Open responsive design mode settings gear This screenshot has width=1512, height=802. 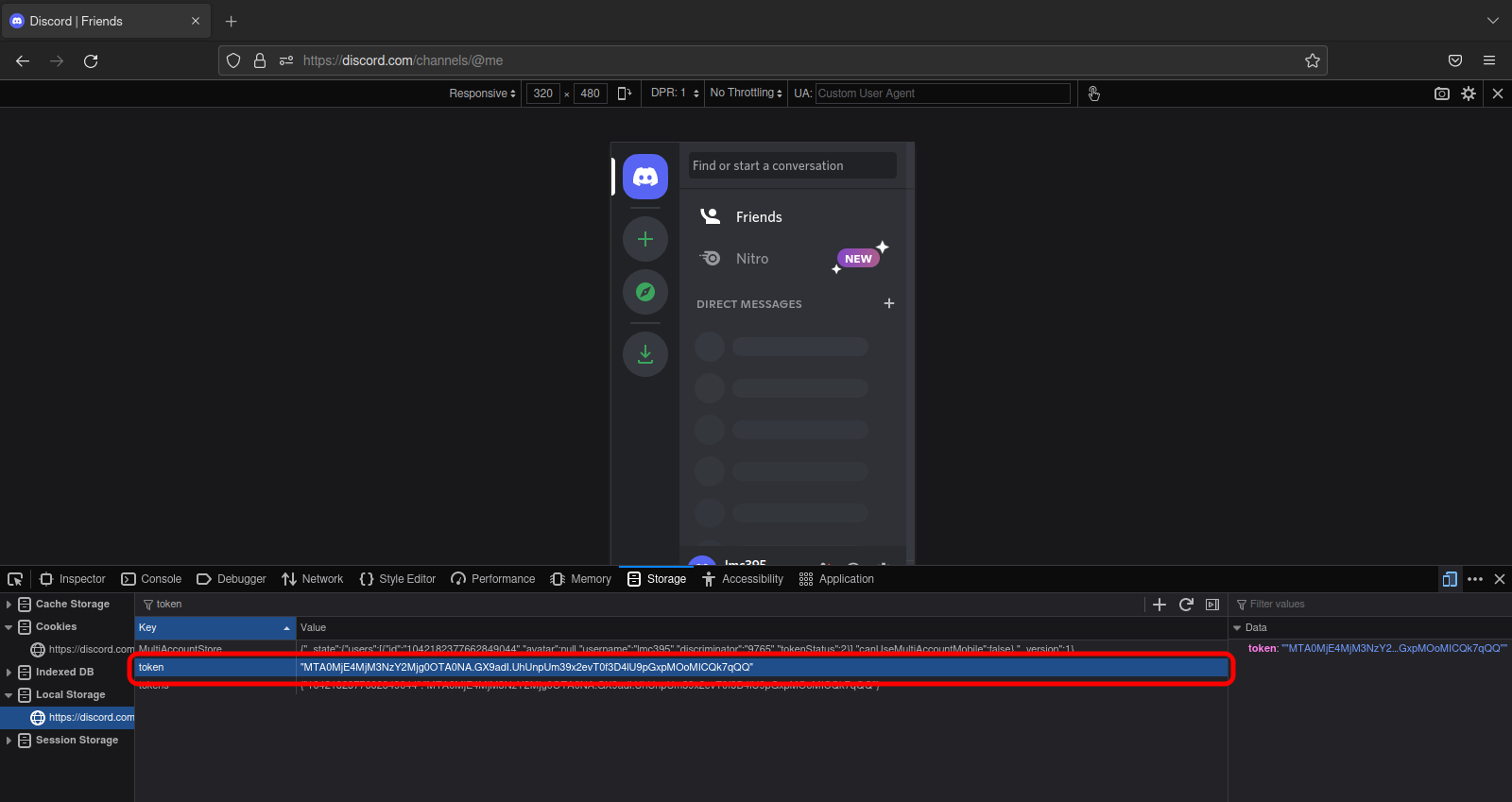coord(1469,94)
